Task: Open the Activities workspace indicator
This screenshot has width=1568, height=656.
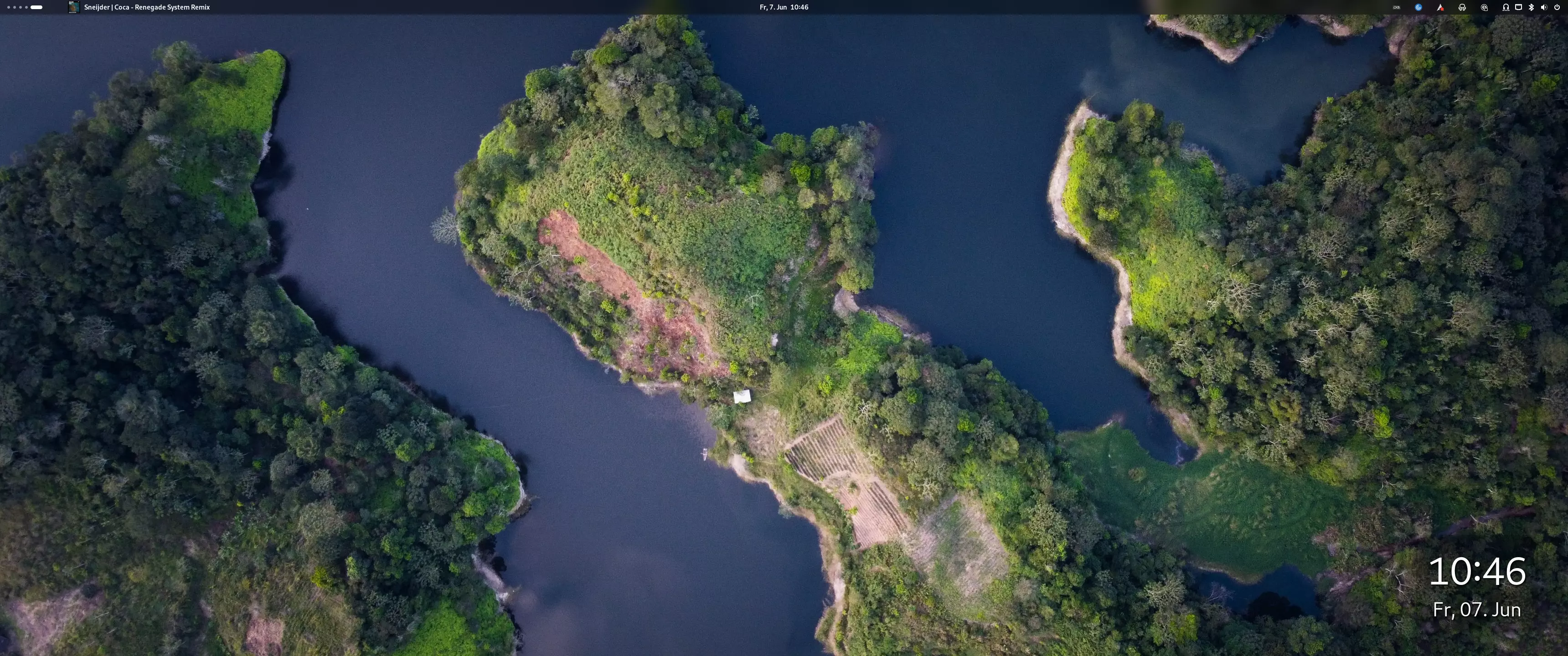Action: 25,7
